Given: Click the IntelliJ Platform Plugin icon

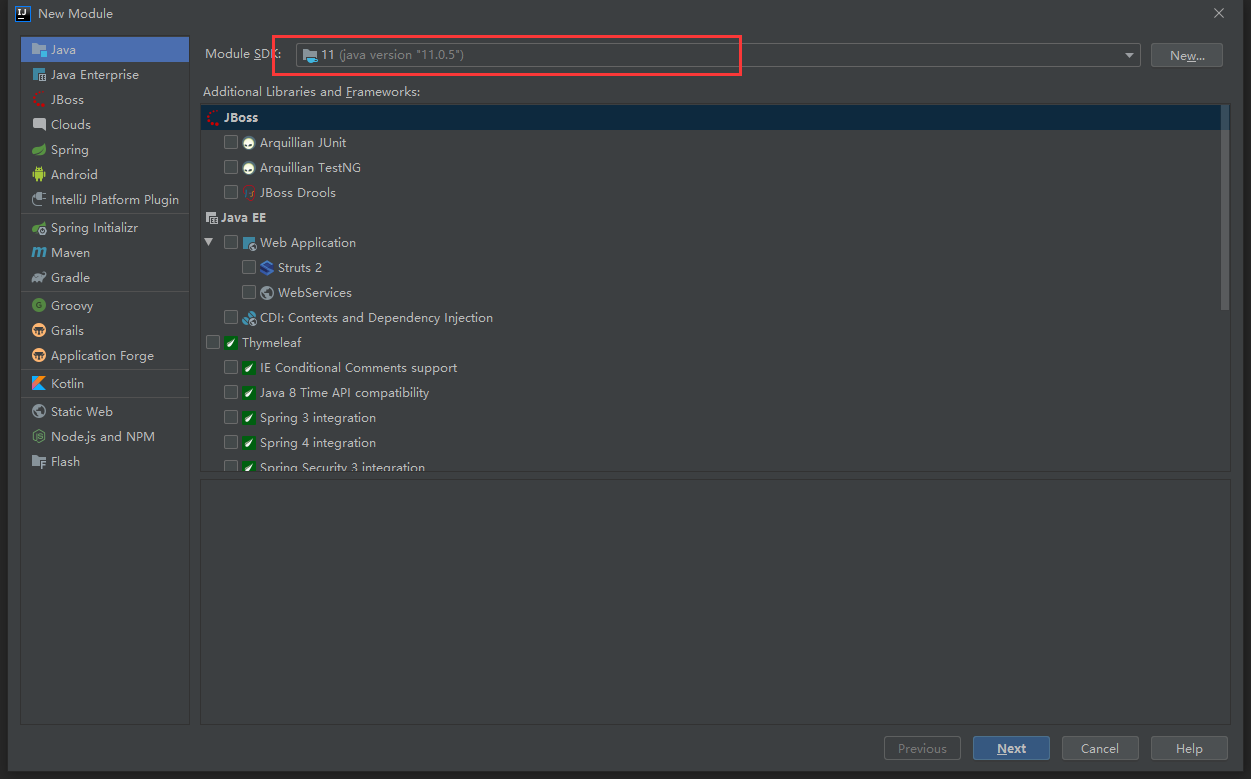Looking at the screenshot, I should click(39, 199).
